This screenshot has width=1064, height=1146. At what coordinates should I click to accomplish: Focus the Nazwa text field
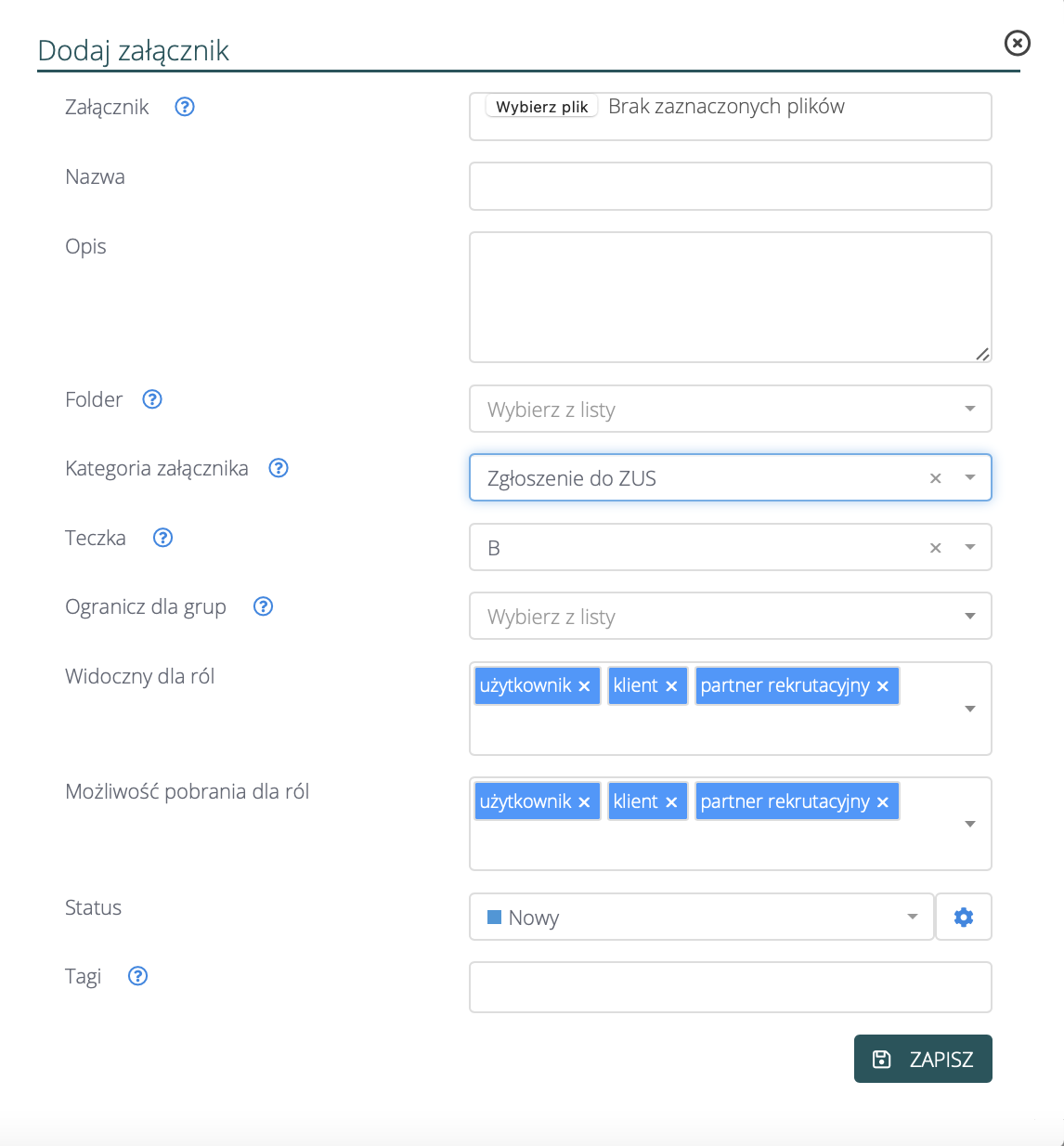pos(730,186)
